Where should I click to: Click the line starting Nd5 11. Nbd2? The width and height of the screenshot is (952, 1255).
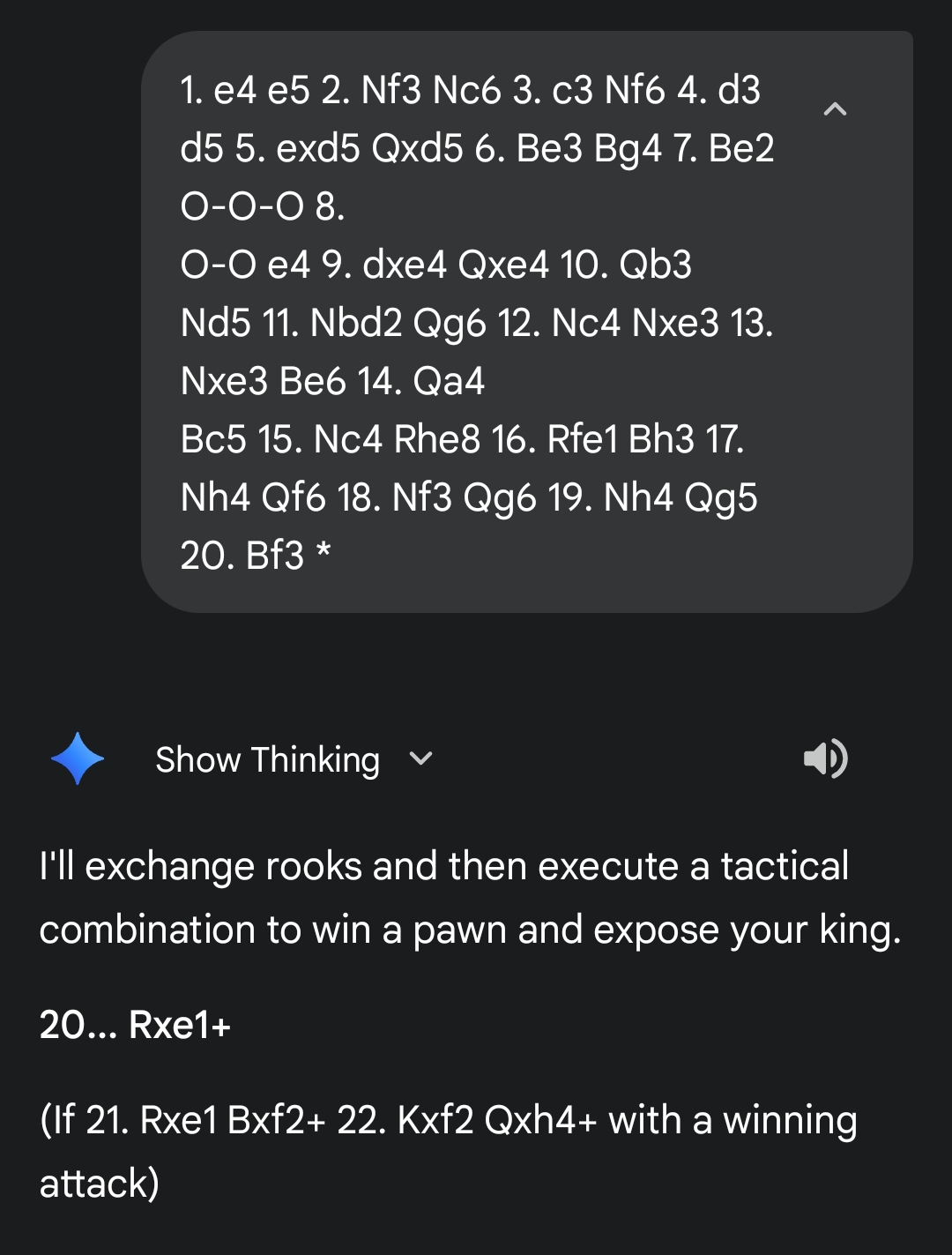(476, 323)
